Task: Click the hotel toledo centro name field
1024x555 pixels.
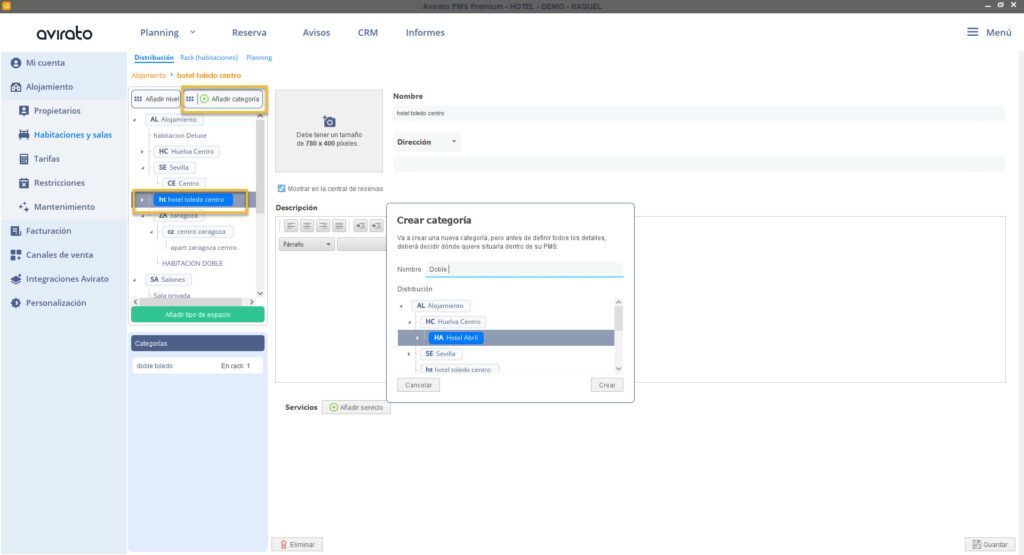Action: 699,114
